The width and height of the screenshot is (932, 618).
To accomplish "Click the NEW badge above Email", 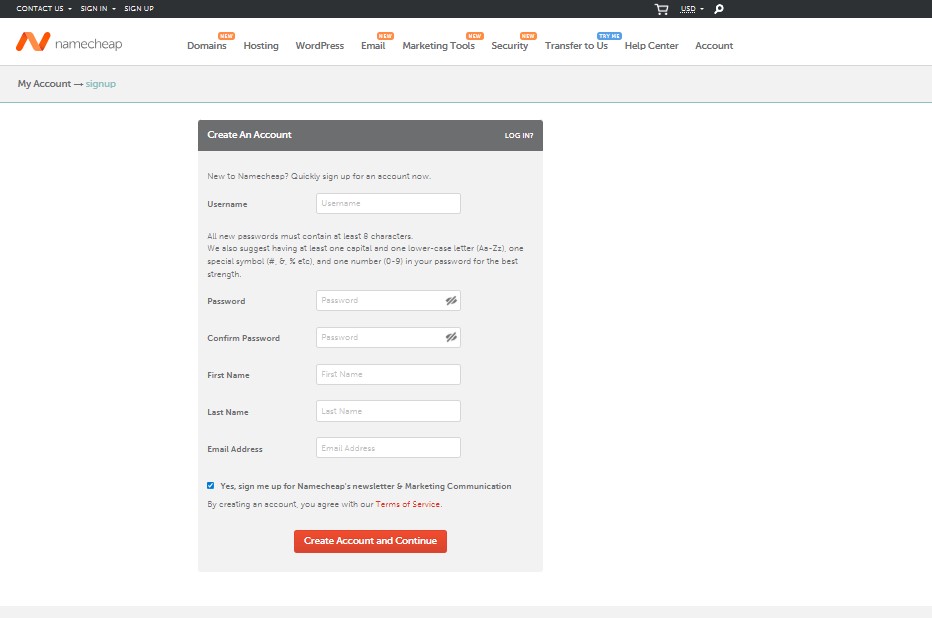I will [385, 36].
